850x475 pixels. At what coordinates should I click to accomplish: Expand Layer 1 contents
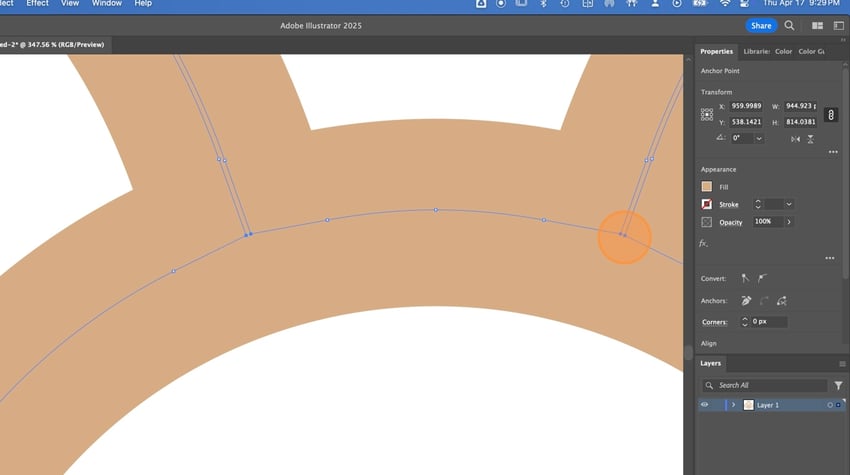pyautogui.click(x=733, y=405)
